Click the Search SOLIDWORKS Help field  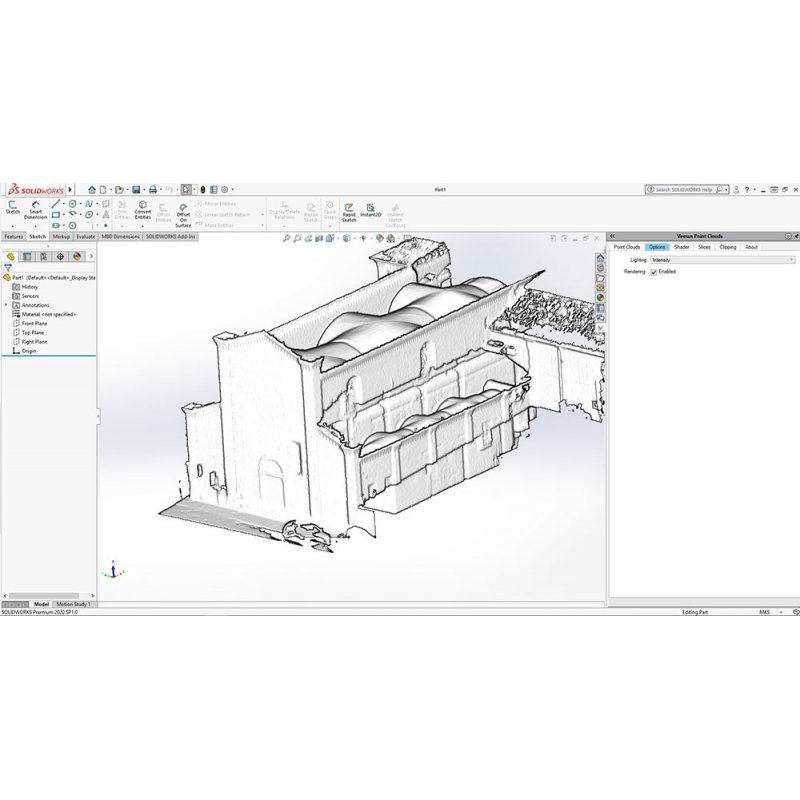coord(684,189)
